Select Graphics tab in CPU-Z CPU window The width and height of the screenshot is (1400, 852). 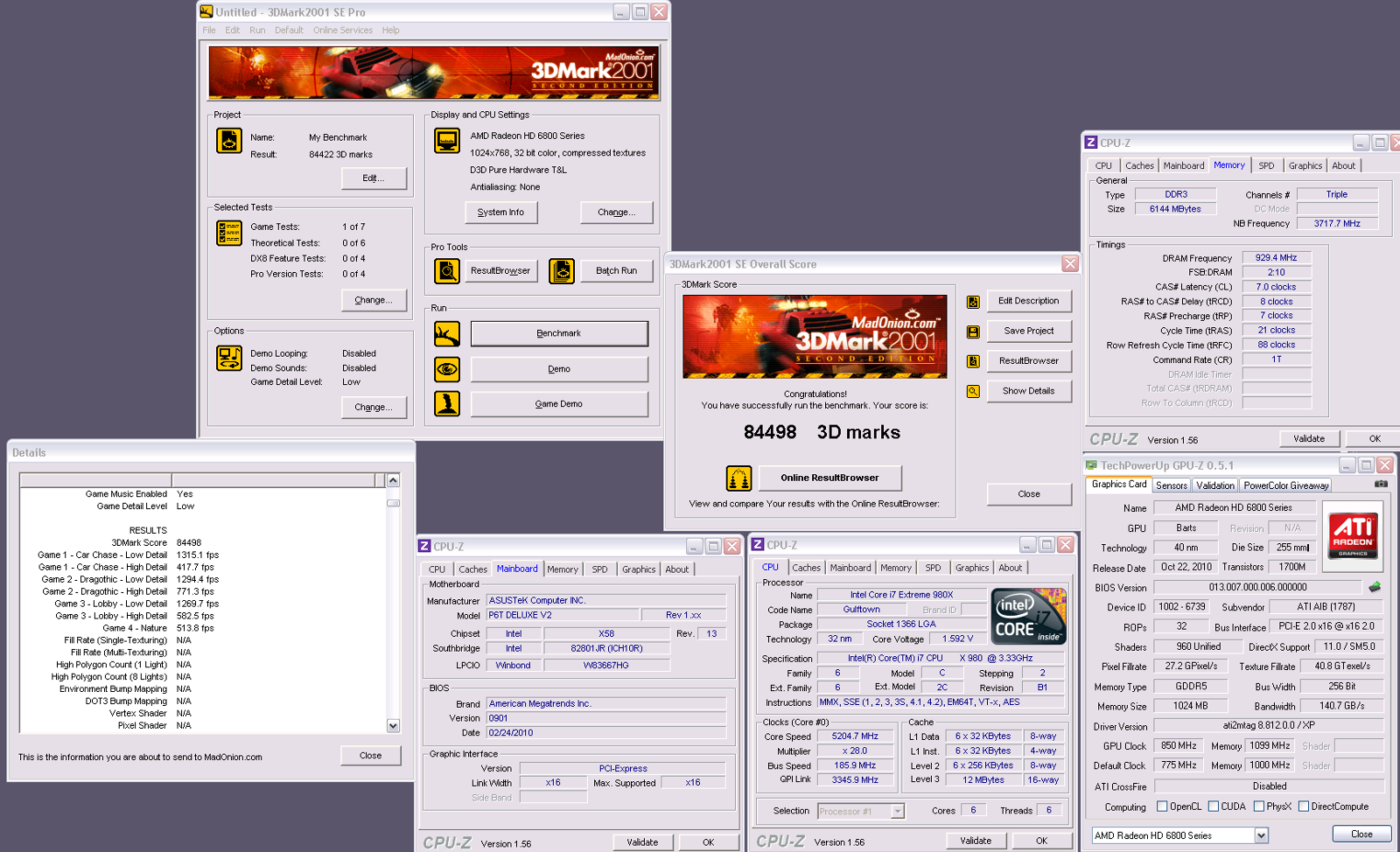coord(971,568)
